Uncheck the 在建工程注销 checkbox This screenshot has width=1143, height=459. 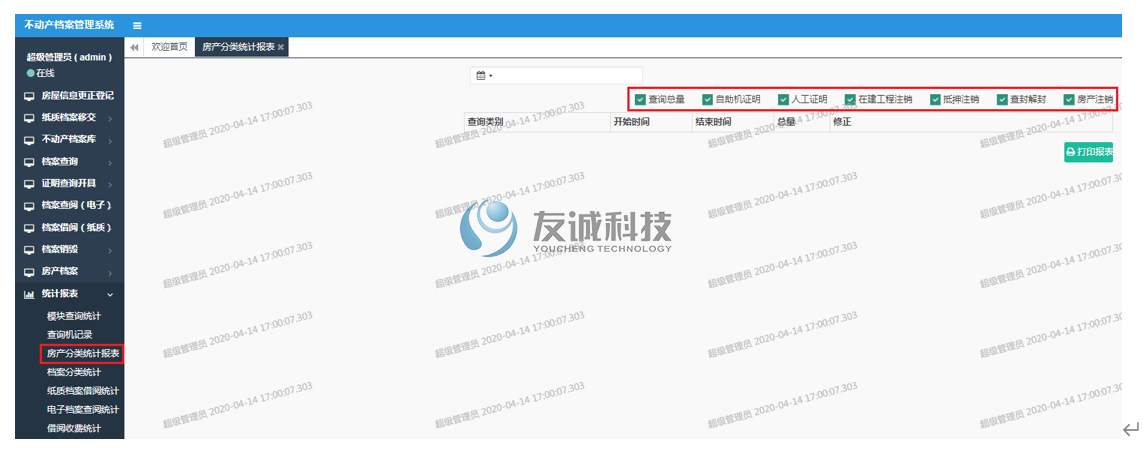coord(850,99)
